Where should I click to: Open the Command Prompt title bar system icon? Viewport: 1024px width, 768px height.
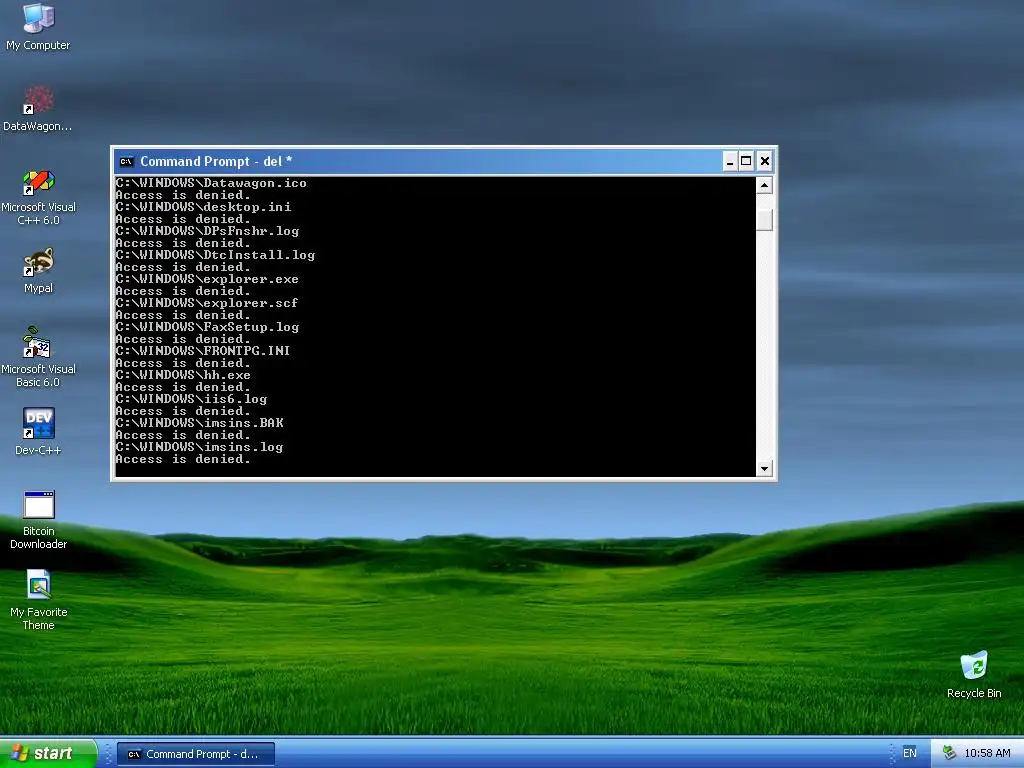(x=127, y=161)
